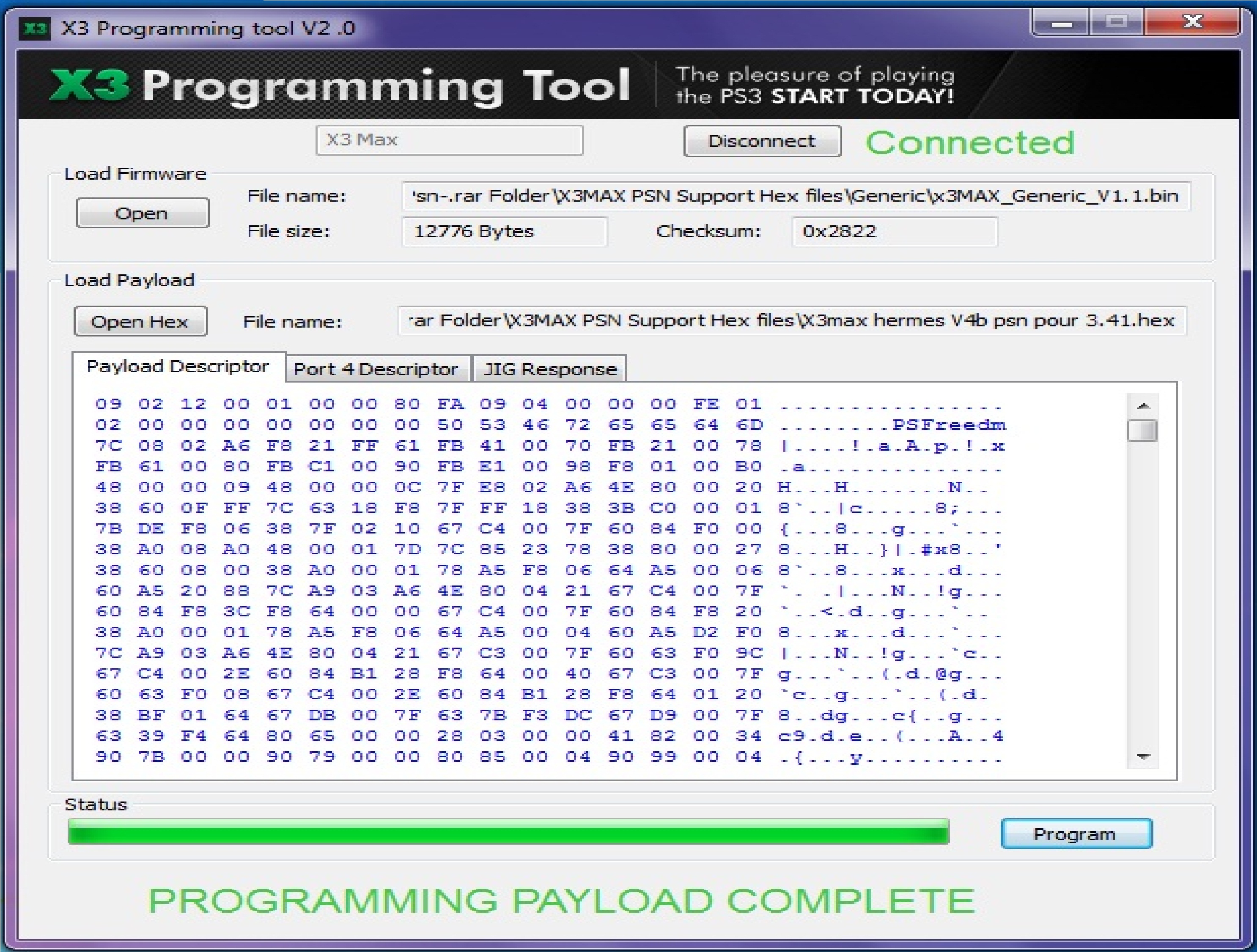This screenshot has height=952, width=1257.
Task: Click PROGRAMMING PAYLOAD COMPLETE message
Action: tap(561, 901)
